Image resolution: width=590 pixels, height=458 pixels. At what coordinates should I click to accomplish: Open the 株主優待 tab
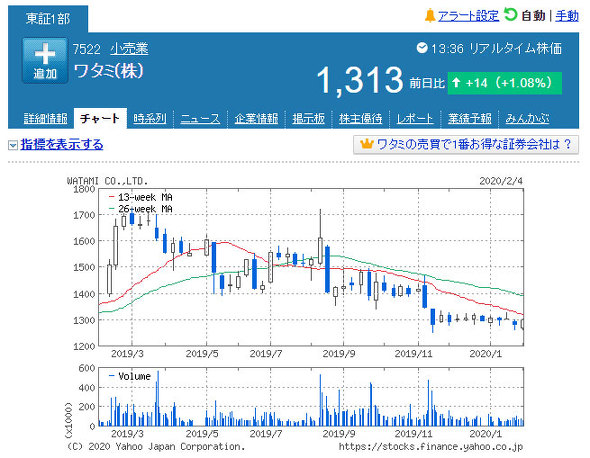click(360, 119)
